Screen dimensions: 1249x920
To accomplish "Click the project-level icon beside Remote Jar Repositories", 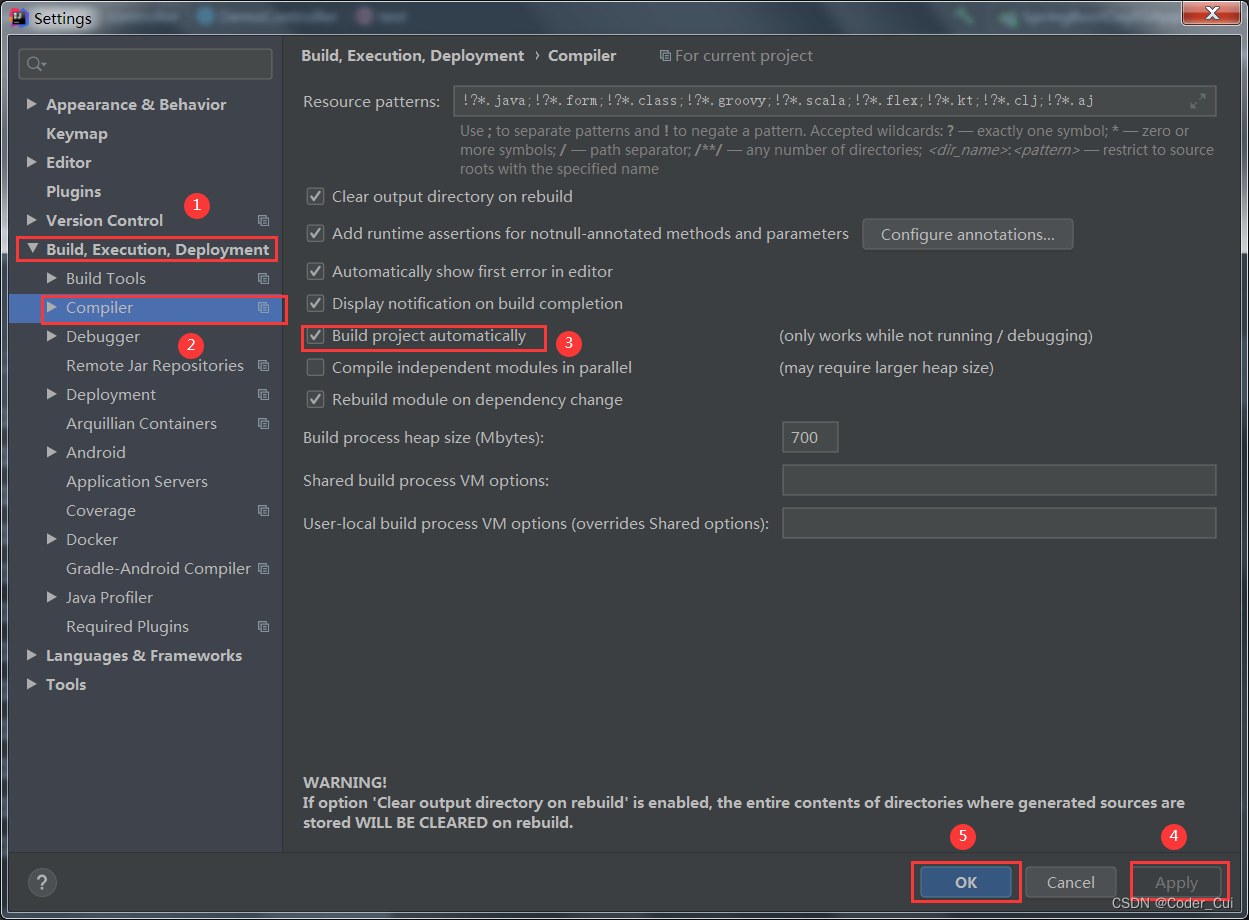I will (x=263, y=366).
